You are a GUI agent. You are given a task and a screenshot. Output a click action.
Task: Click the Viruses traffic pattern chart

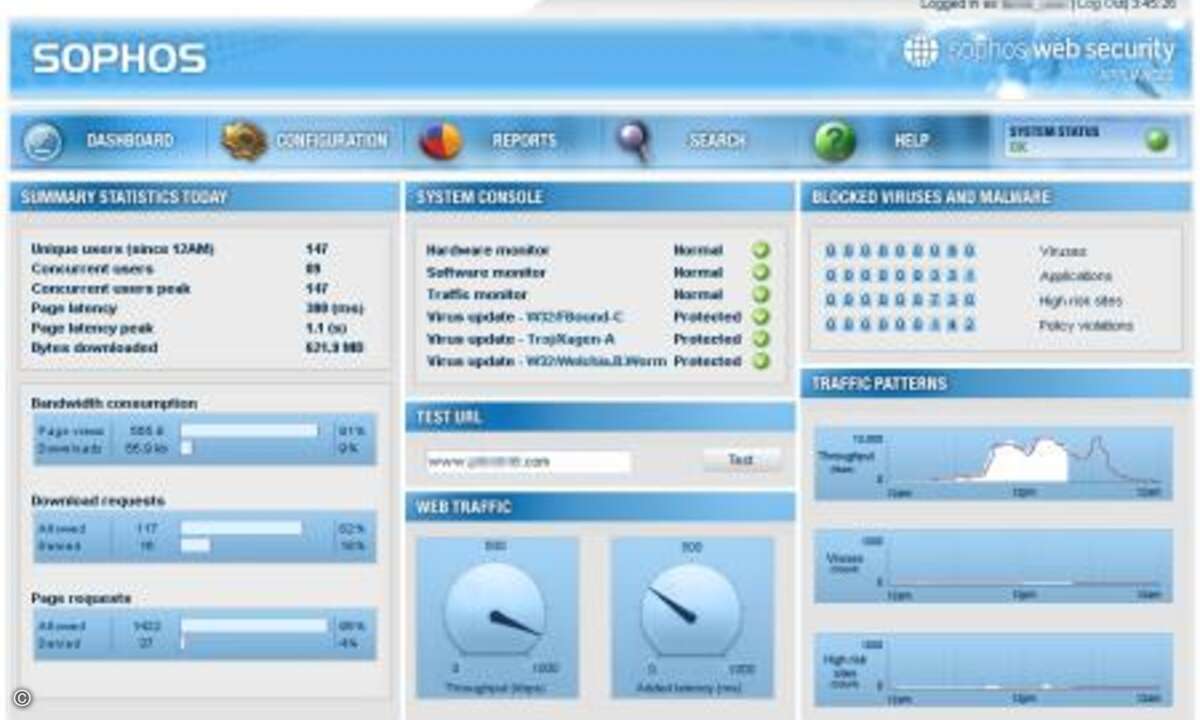click(x=993, y=566)
